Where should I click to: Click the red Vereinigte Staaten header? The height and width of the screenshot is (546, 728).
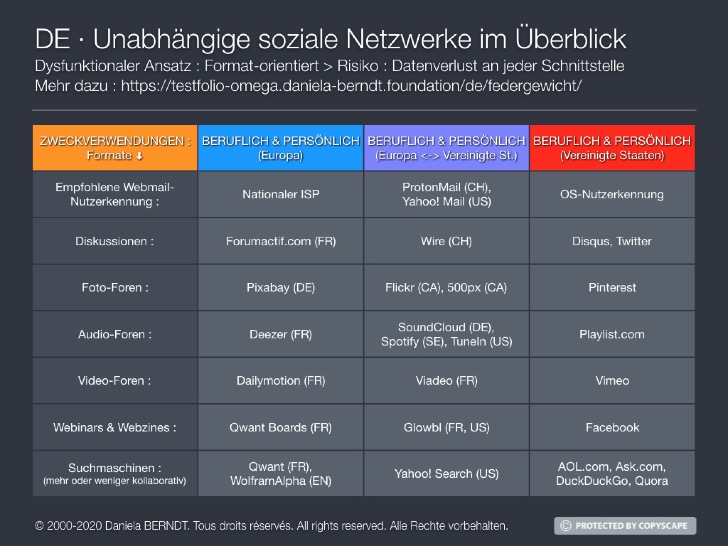[612, 148]
